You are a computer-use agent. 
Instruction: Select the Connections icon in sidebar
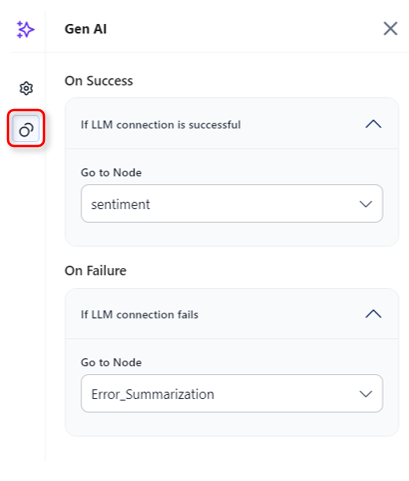(x=26, y=130)
